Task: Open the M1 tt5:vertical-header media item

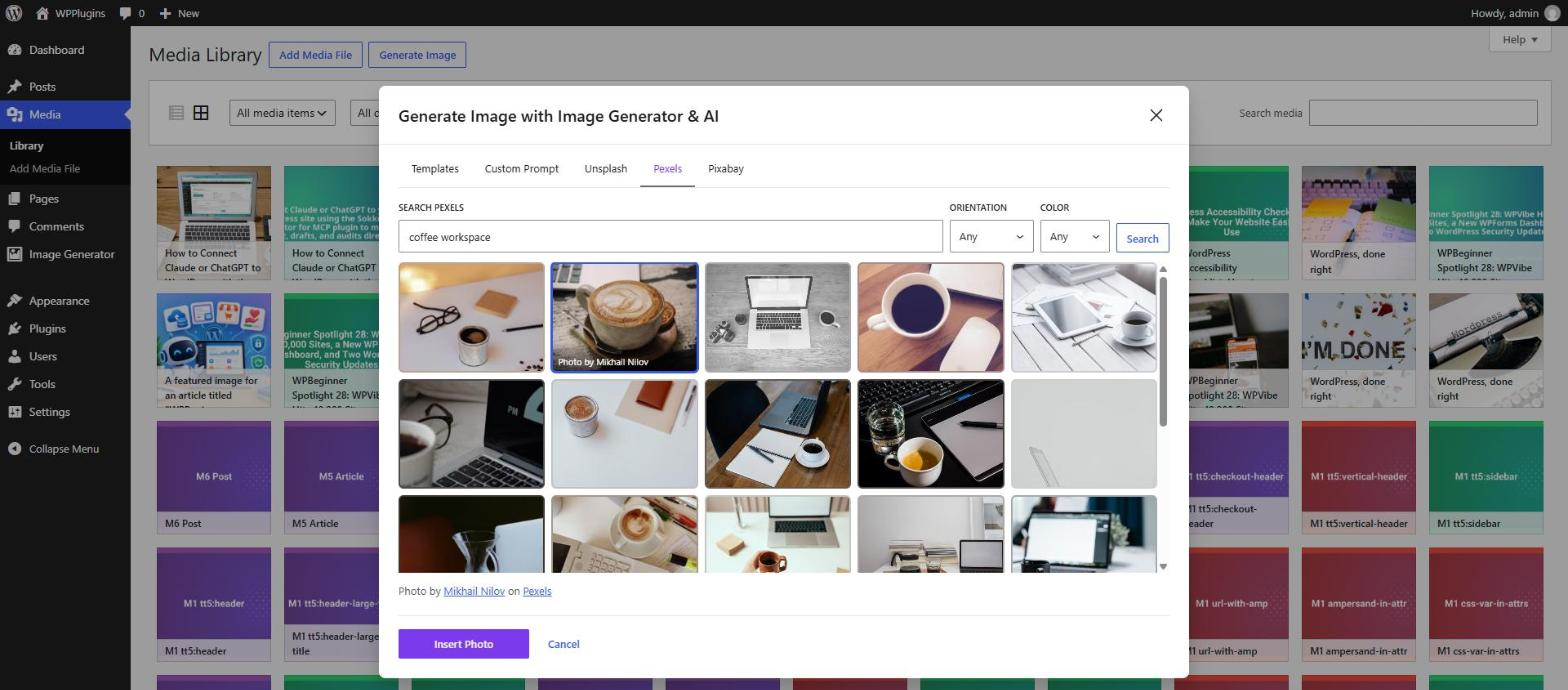Action: tap(1358, 477)
